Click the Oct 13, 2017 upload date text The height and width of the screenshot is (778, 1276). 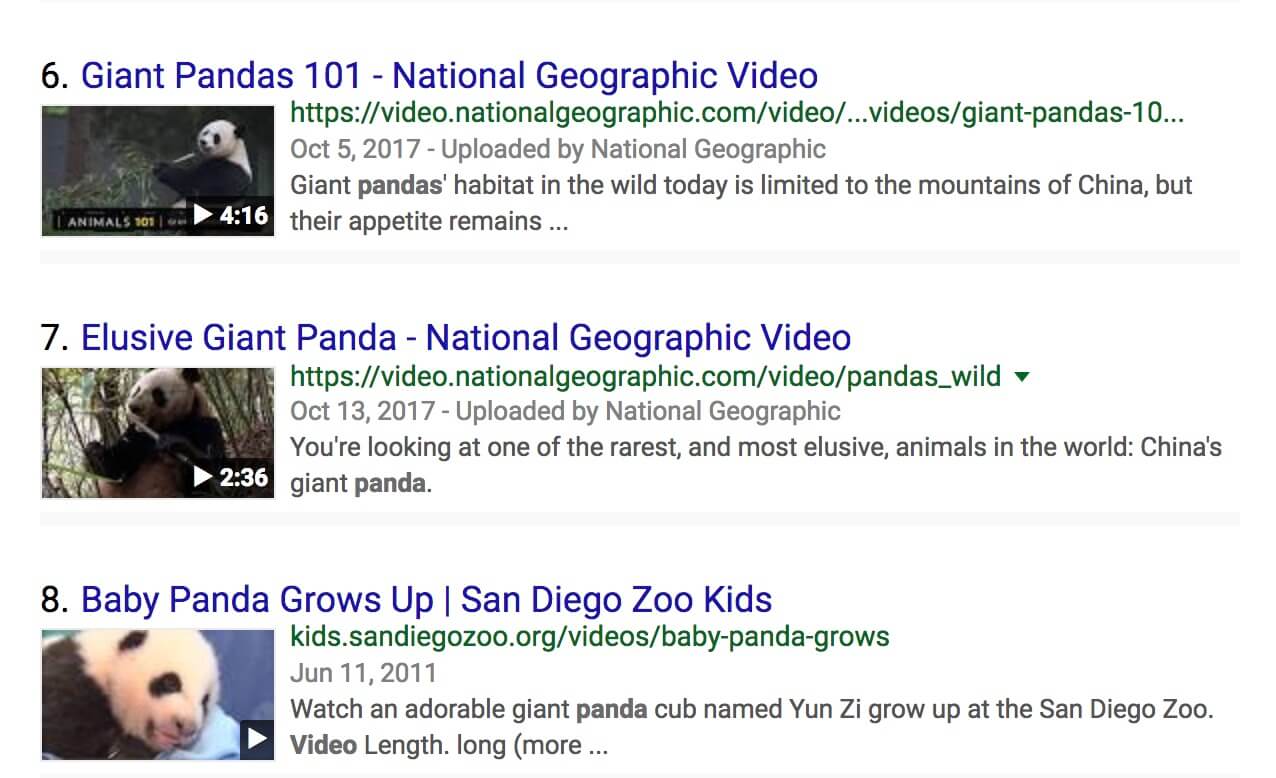click(x=362, y=411)
